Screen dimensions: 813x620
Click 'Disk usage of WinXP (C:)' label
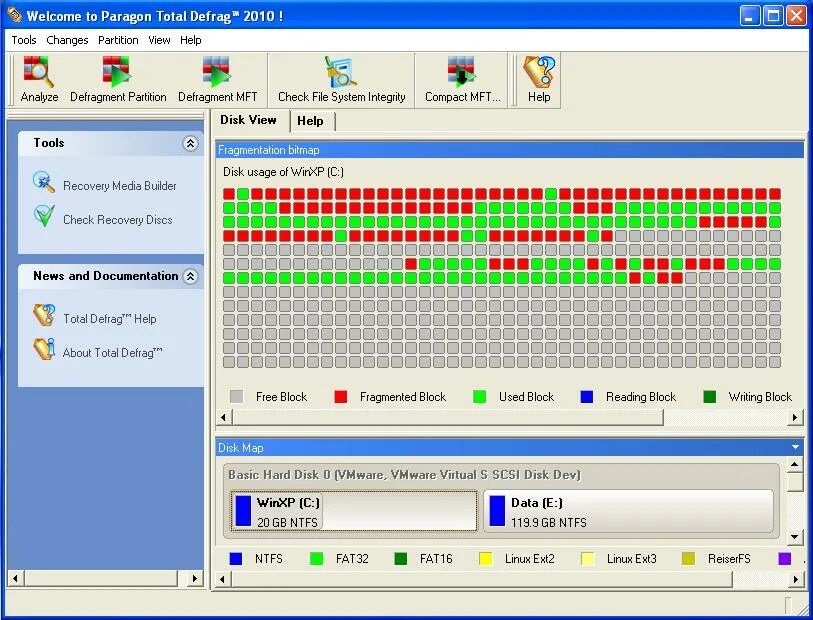pos(283,172)
